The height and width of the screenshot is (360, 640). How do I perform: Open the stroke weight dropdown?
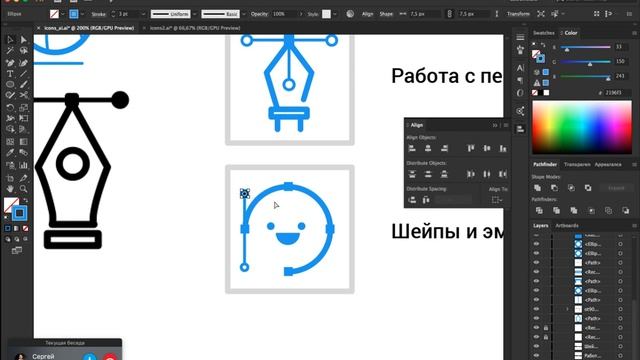tap(143, 14)
